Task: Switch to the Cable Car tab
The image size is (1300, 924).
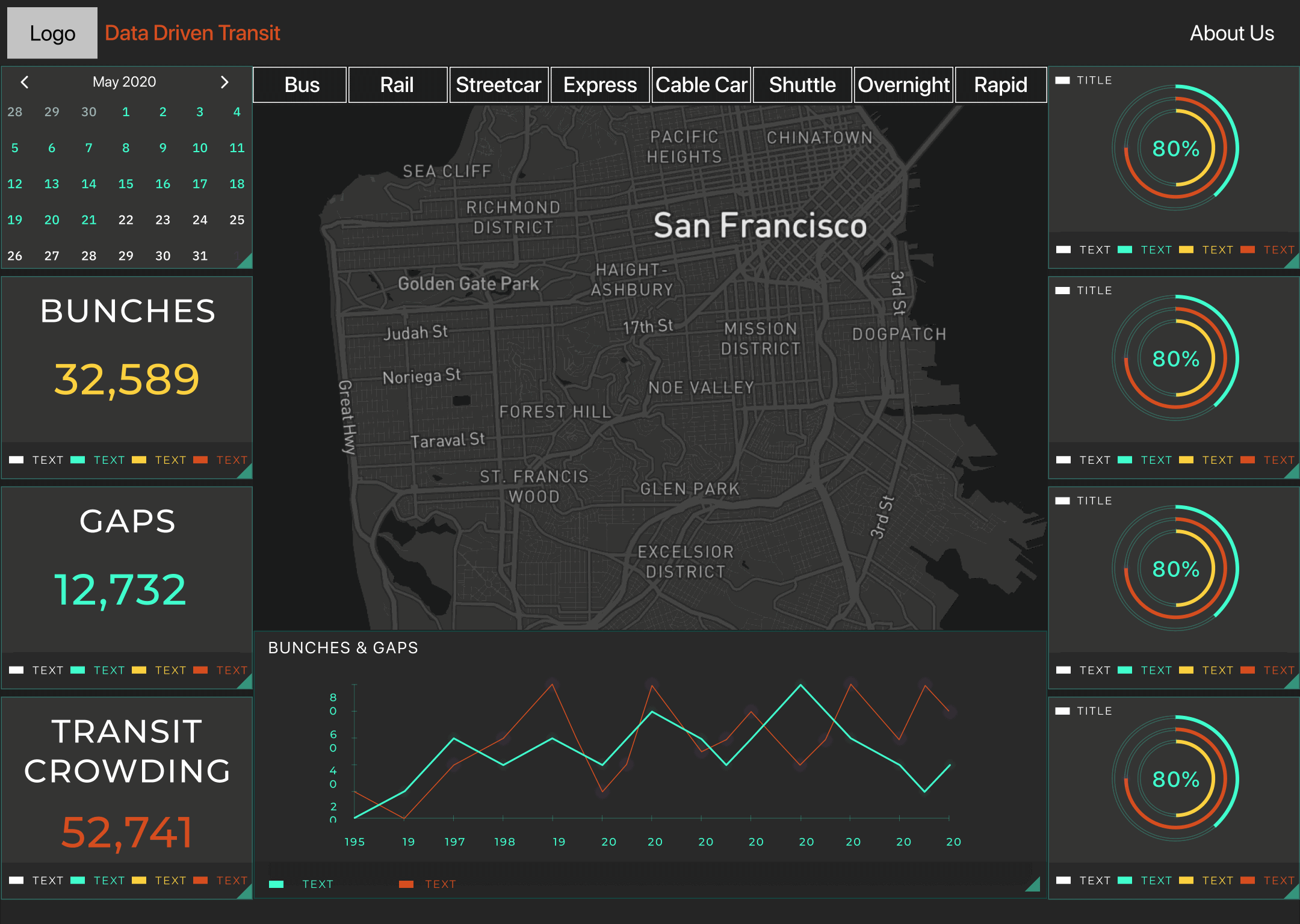Action: click(x=701, y=85)
